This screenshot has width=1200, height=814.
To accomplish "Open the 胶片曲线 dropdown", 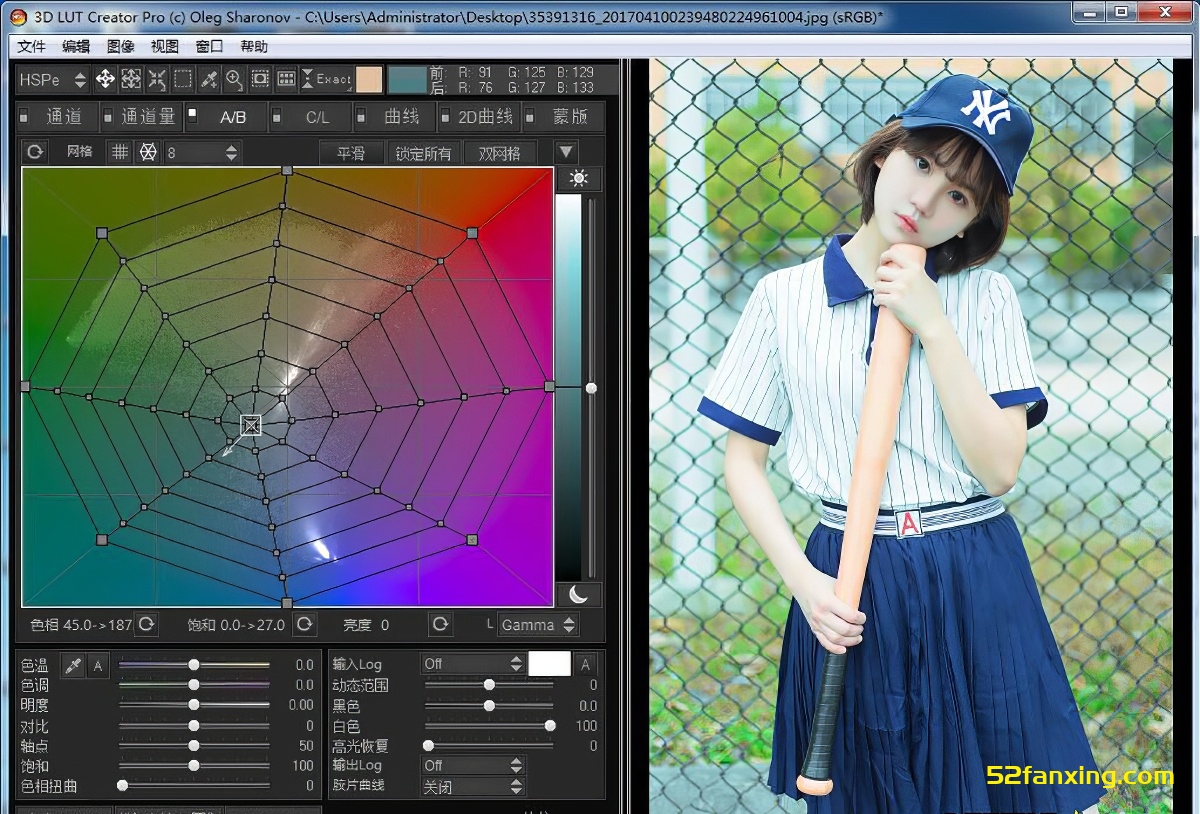I will coord(473,786).
